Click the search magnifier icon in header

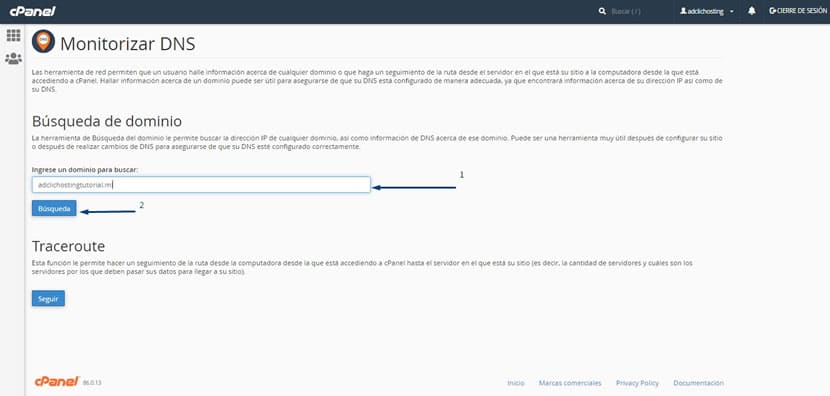602,11
